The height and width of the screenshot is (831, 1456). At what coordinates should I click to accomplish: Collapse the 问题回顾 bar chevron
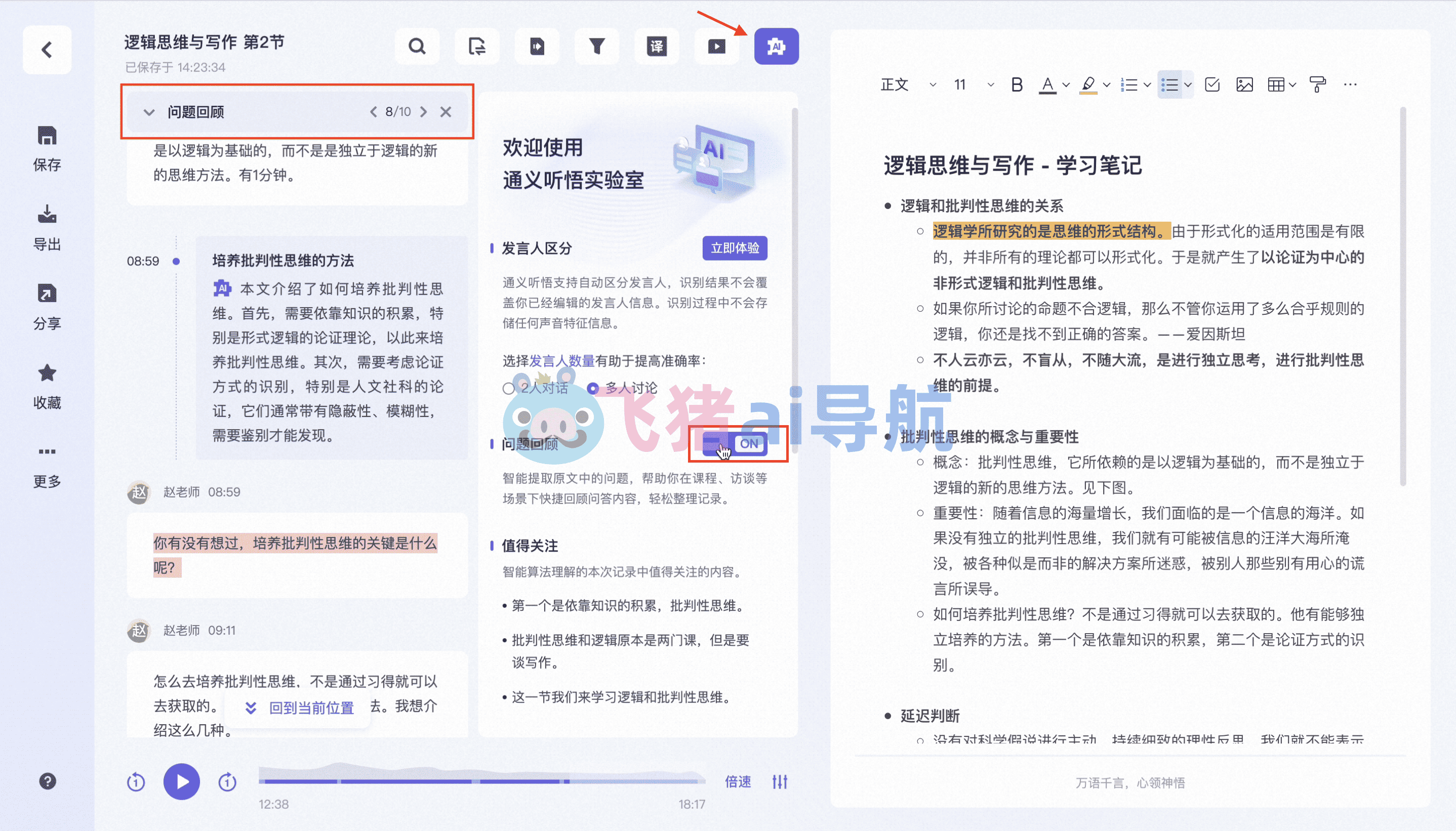[x=149, y=112]
